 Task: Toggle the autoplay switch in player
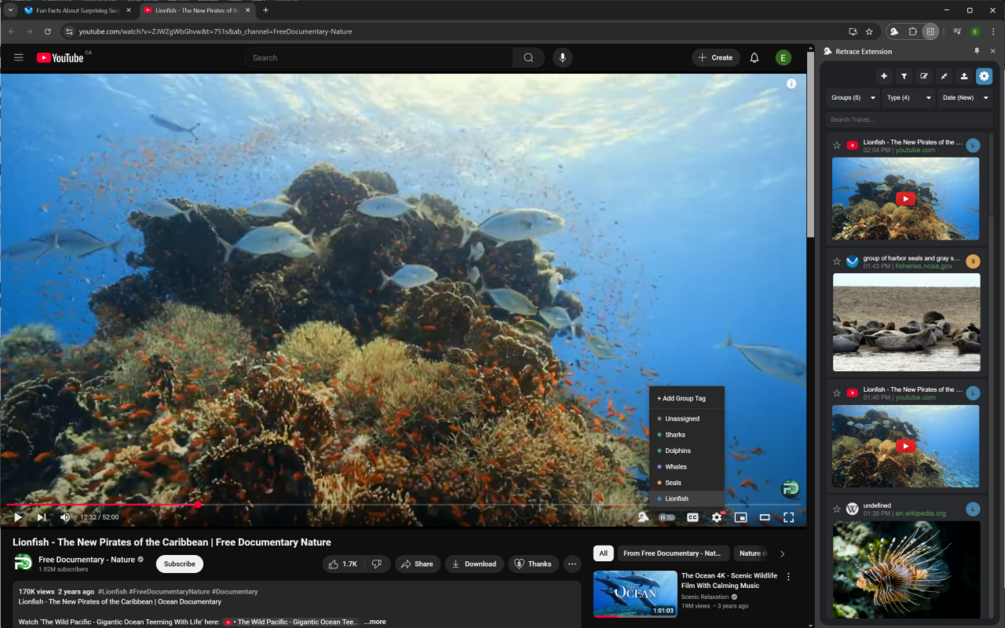point(667,517)
